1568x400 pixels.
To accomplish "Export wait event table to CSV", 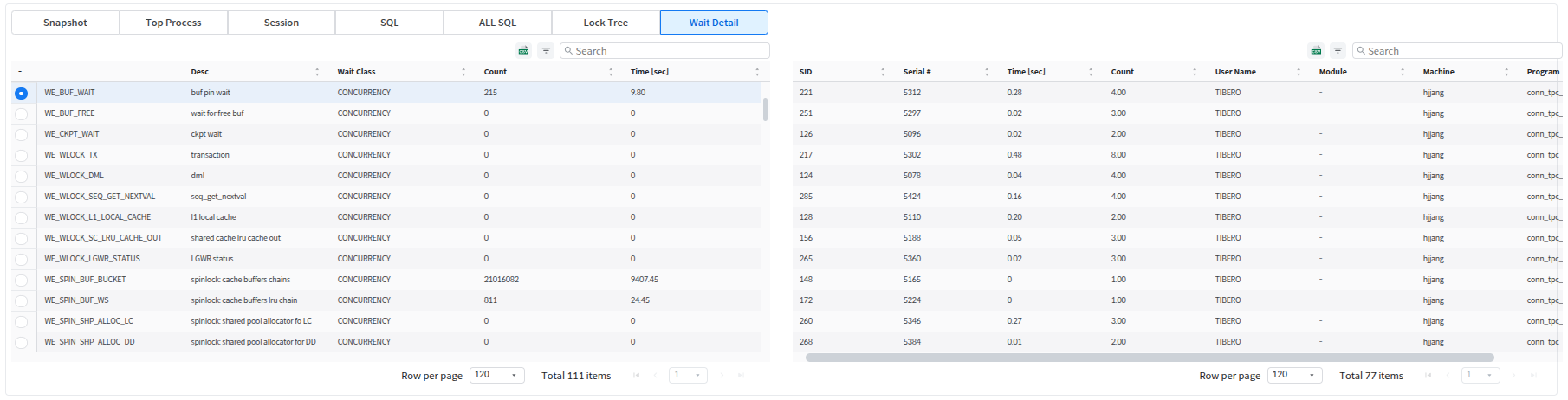I will pyautogui.click(x=523, y=51).
